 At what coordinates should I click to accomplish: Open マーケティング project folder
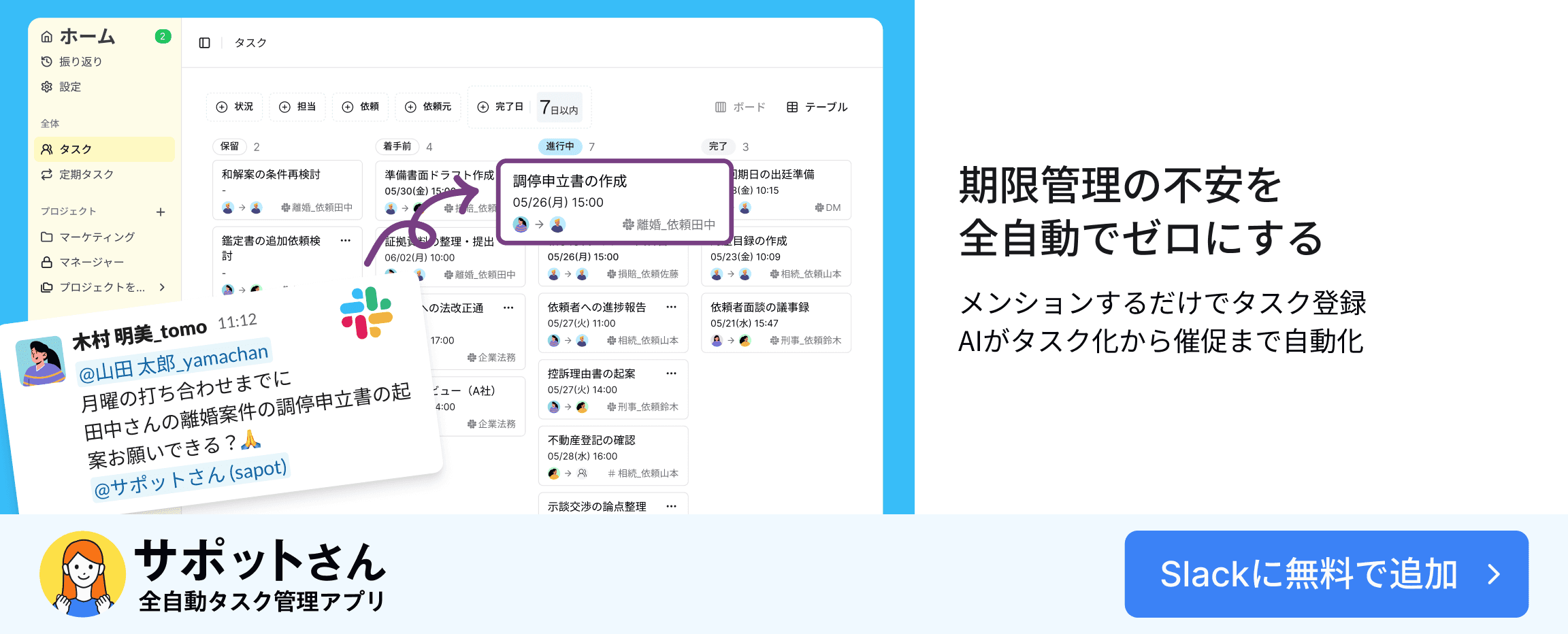[88, 237]
